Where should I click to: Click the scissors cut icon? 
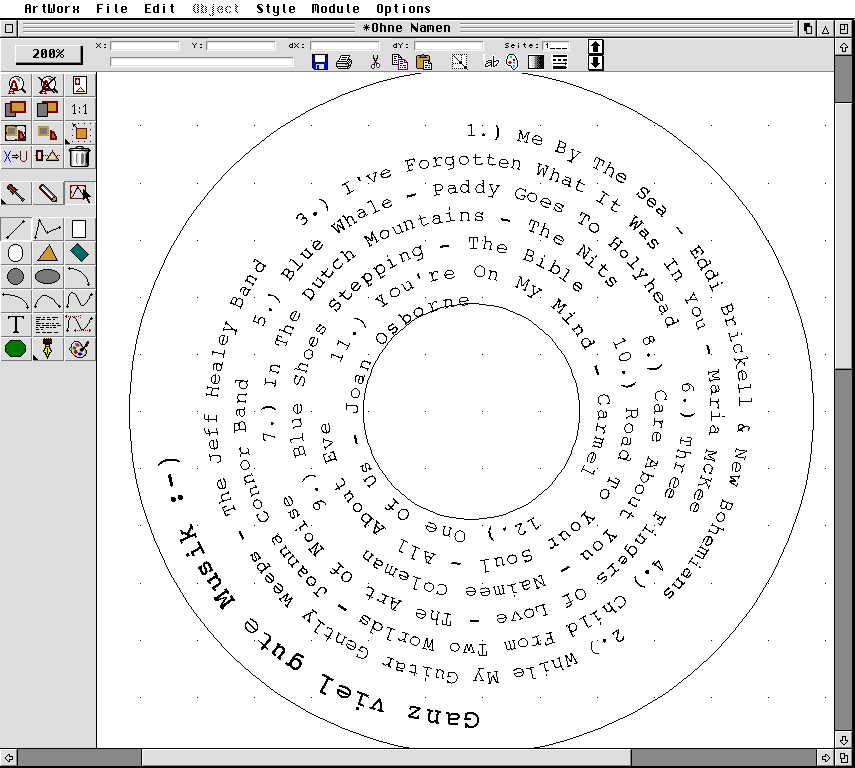tap(375, 62)
